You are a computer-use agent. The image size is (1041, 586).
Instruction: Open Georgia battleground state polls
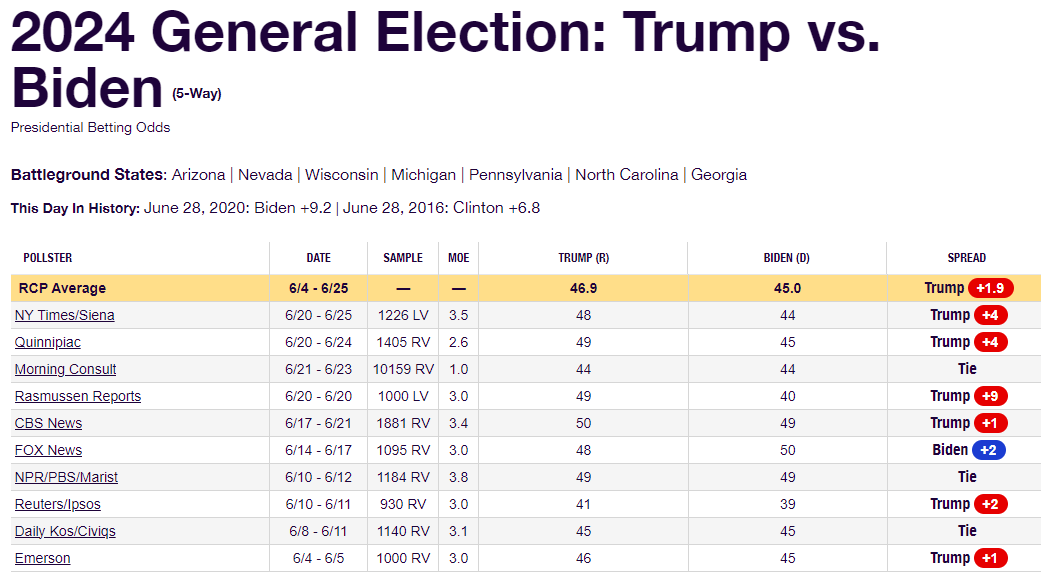(719, 174)
